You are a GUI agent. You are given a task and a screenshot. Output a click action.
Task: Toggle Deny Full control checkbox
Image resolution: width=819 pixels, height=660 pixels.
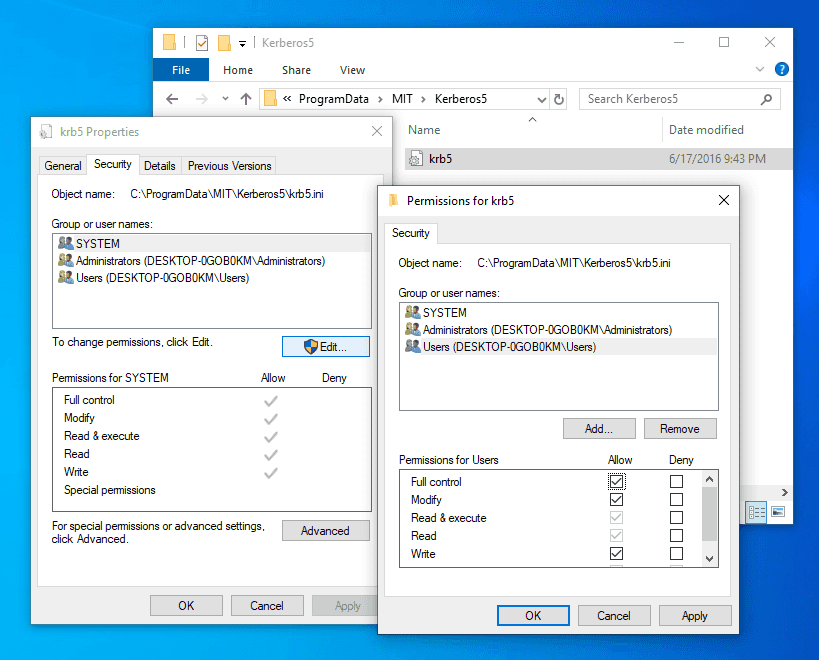click(x=676, y=481)
